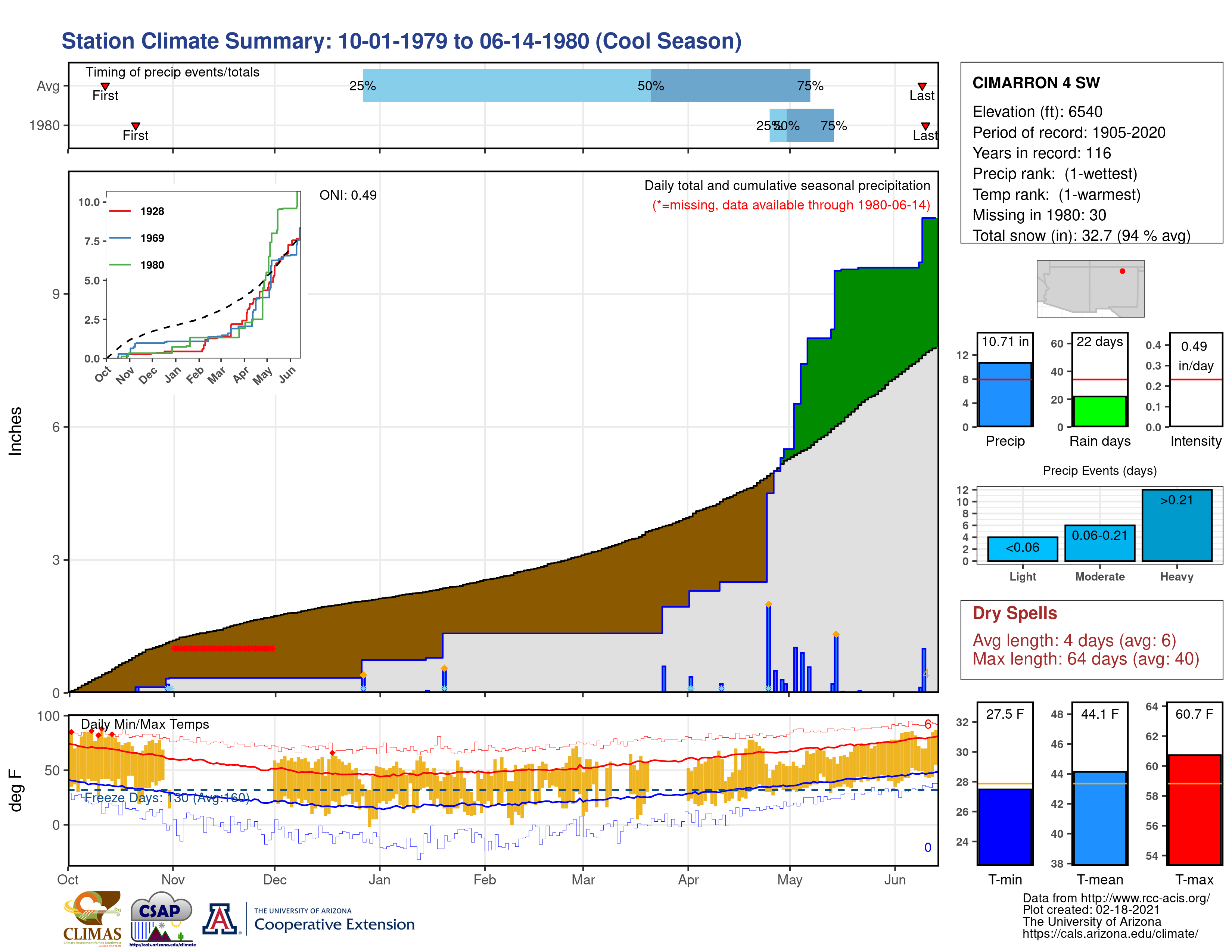The image size is (1232, 952).
Task: Click the green Rain days bar
Action: coord(1099,411)
